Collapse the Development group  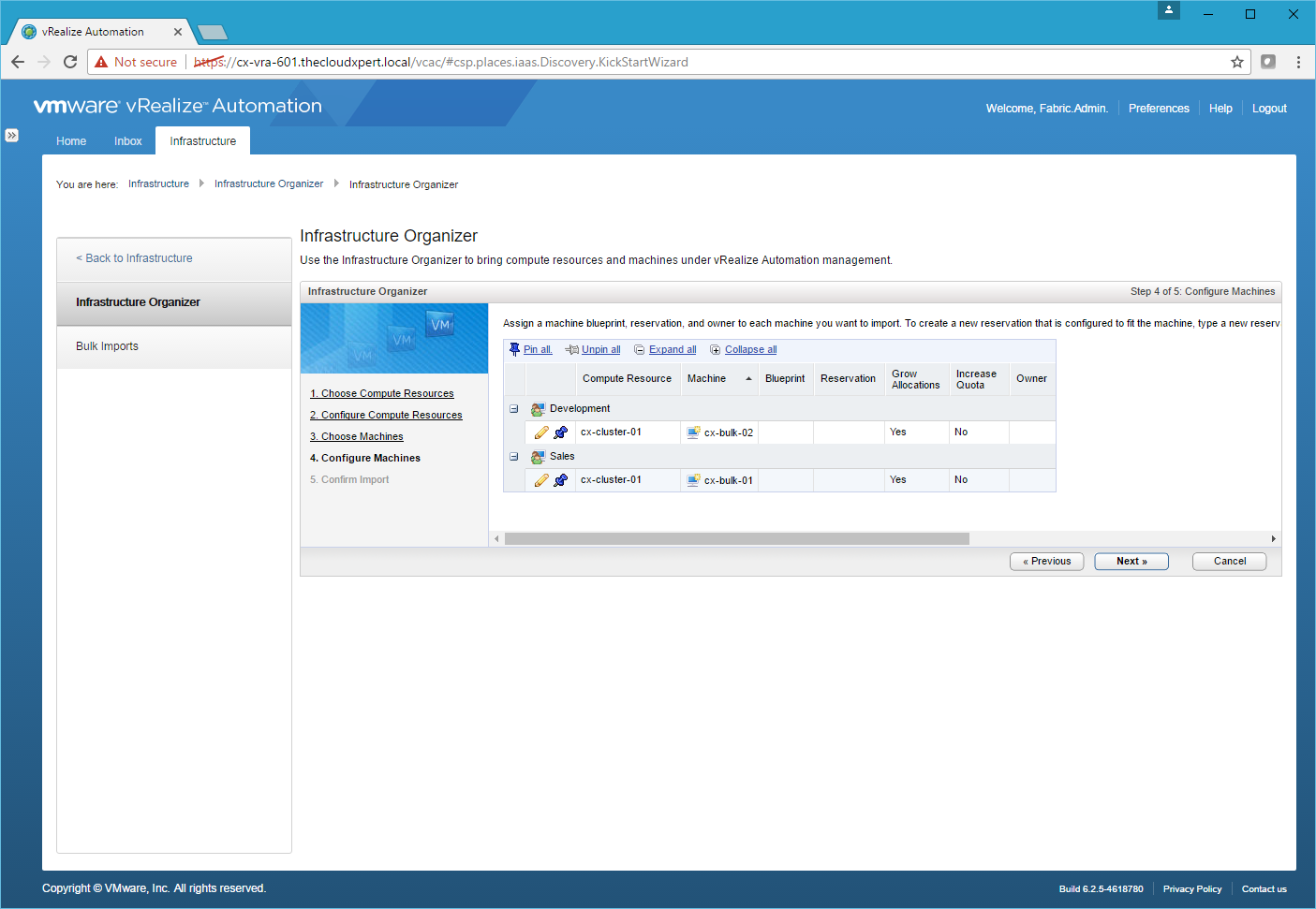(x=513, y=409)
